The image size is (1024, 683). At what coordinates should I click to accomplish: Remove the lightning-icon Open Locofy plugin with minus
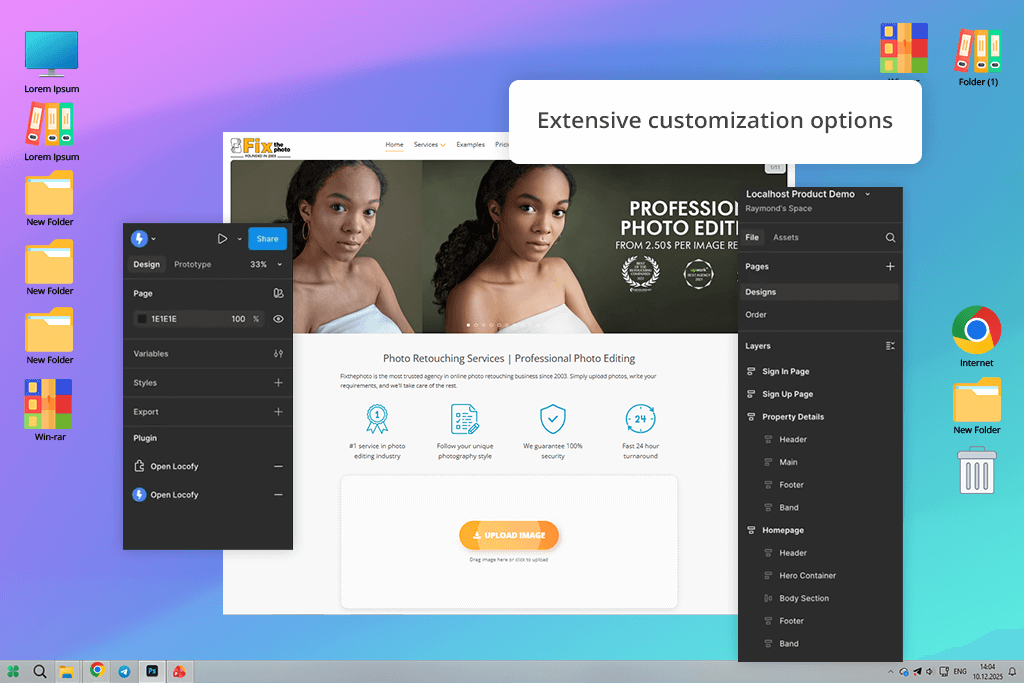[x=278, y=495]
